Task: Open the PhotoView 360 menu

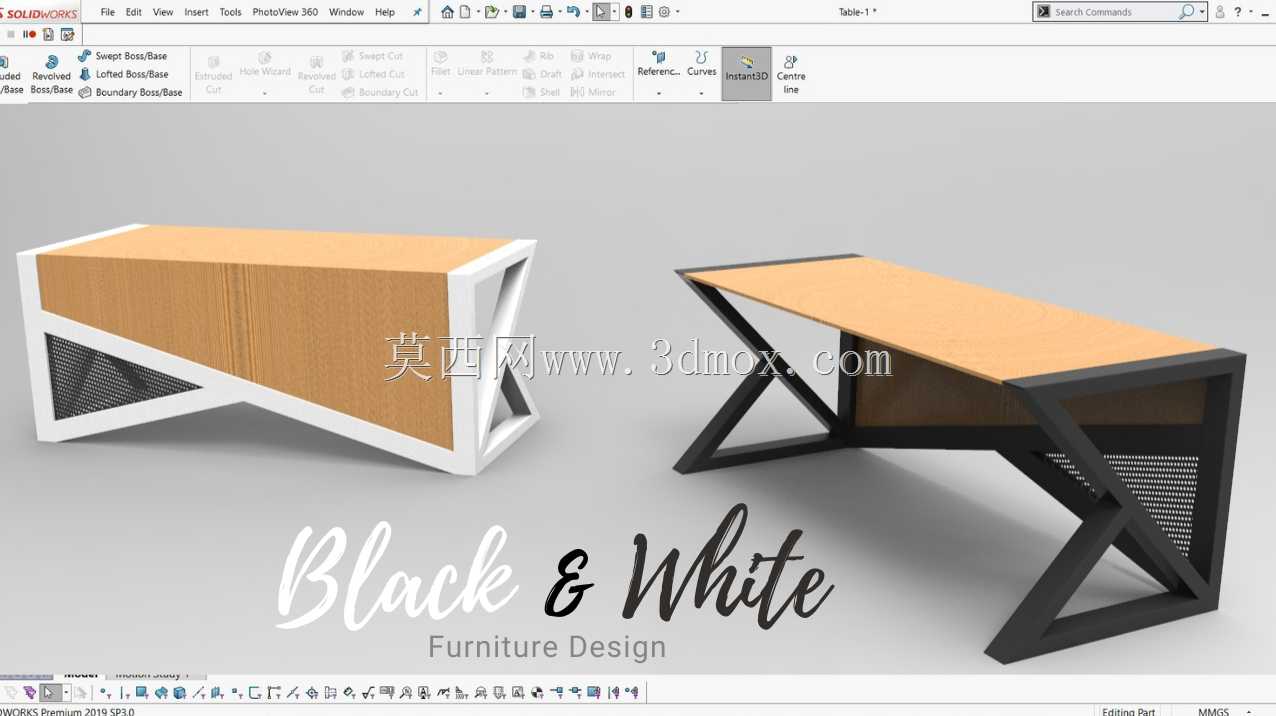Action: pyautogui.click(x=285, y=12)
